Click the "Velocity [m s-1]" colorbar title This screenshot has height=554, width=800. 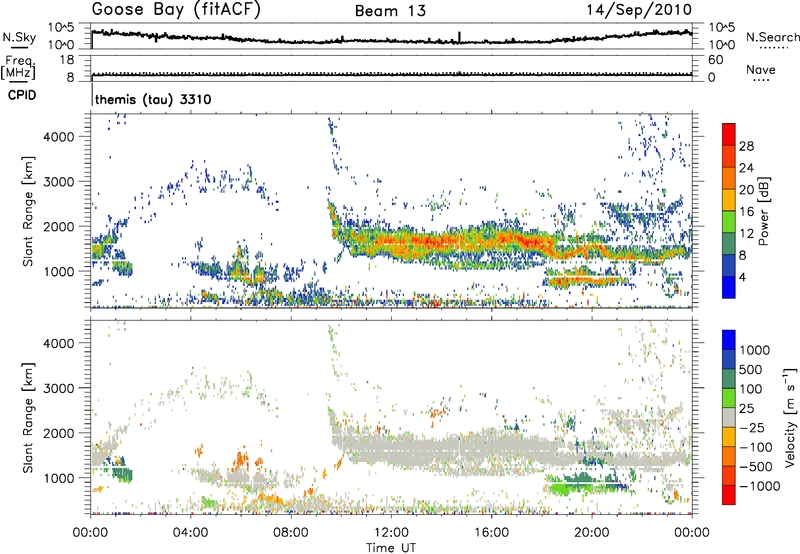790,417
